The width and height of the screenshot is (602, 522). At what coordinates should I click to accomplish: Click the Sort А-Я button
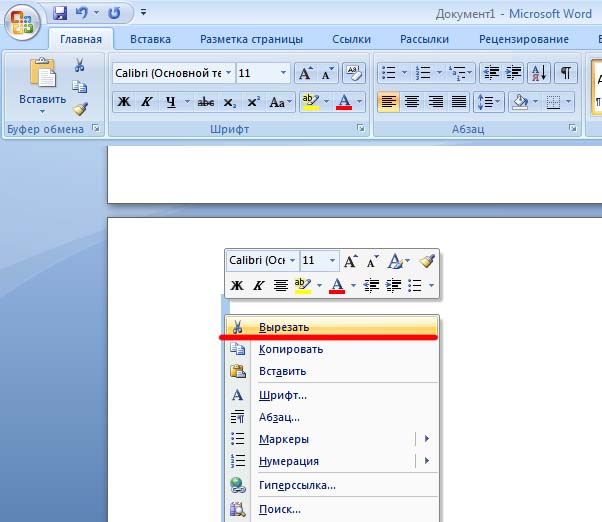click(539, 73)
